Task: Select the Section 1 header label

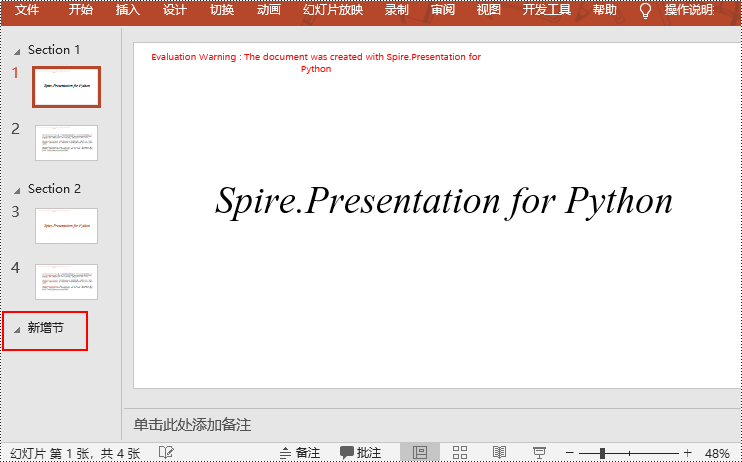Action: pyautogui.click(x=54, y=50)
